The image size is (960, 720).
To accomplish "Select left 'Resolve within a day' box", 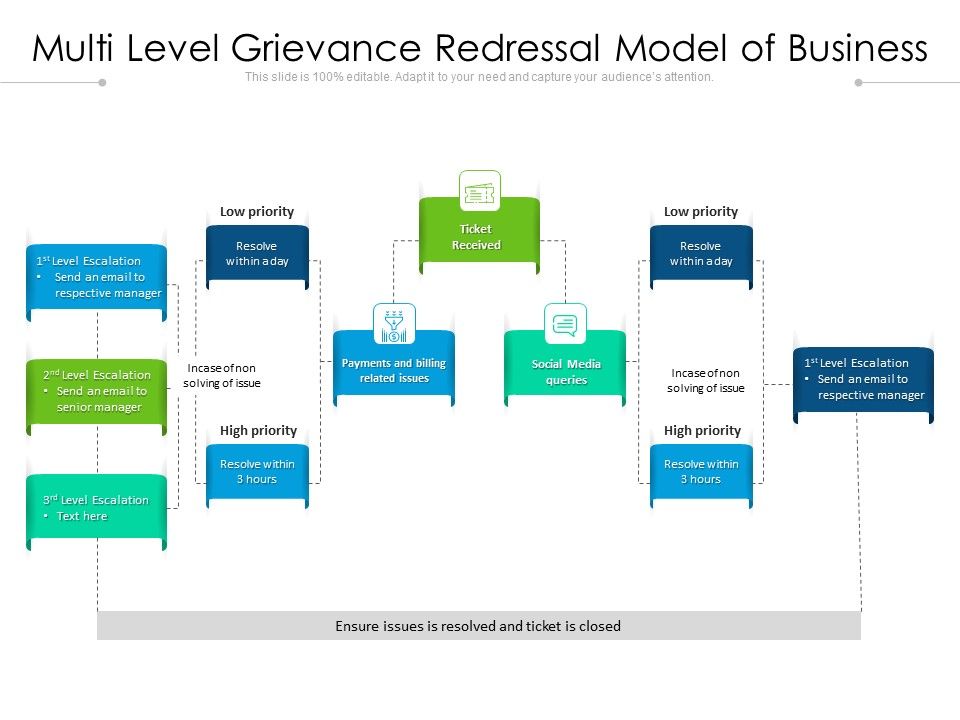I will 257,257.
